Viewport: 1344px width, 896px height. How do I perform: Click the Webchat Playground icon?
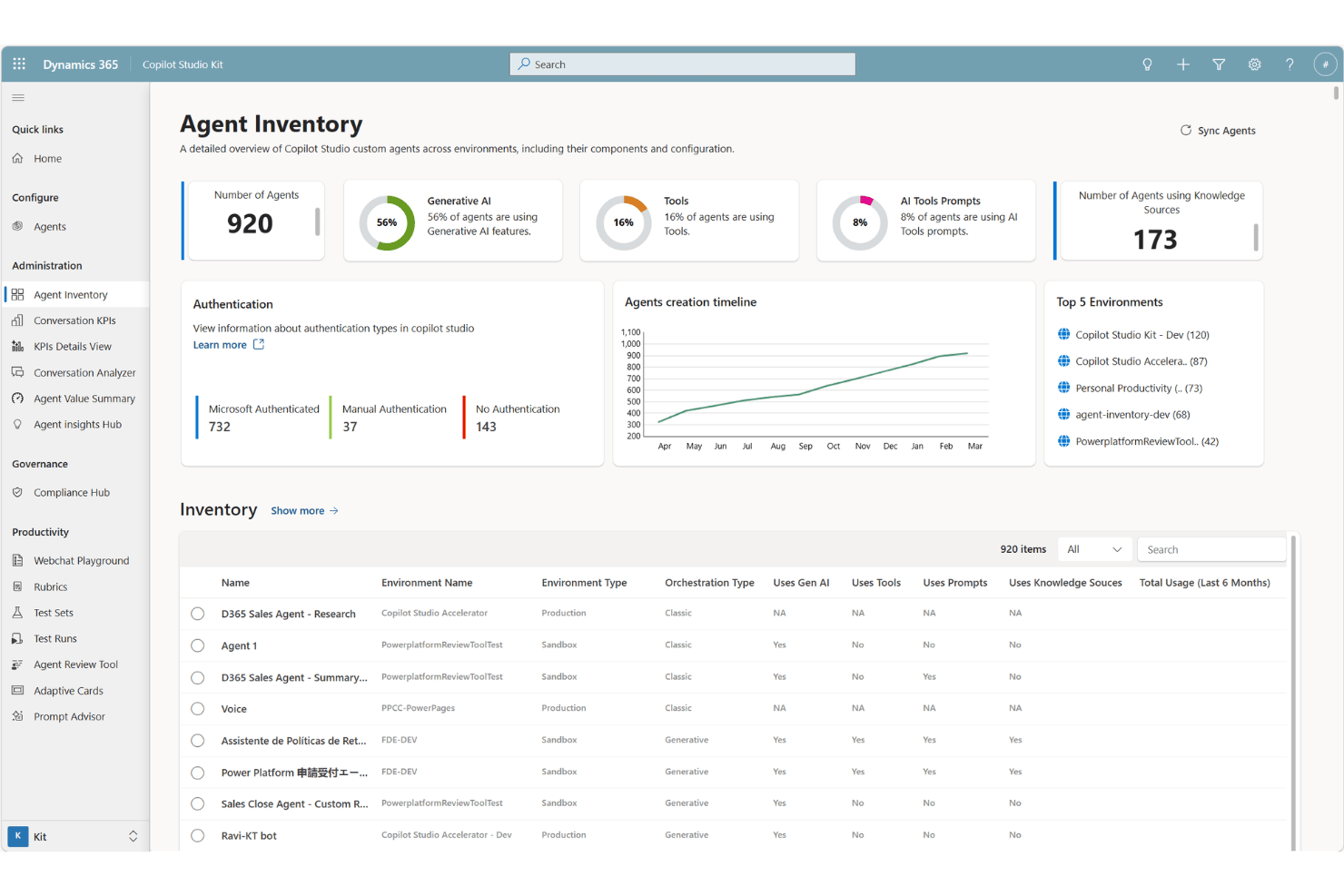point(18,560)
